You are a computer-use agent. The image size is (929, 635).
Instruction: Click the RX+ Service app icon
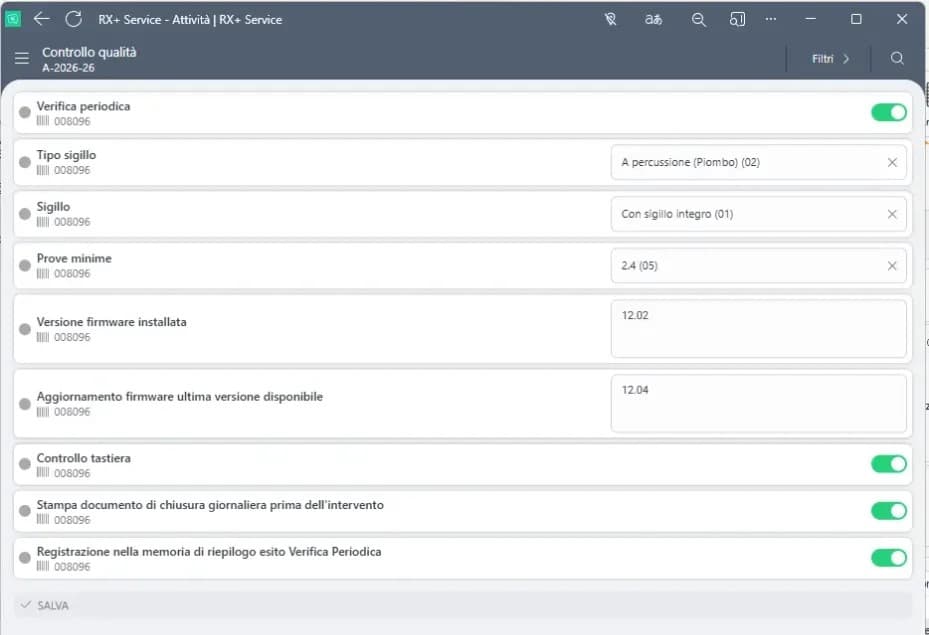tap(14, 18)
